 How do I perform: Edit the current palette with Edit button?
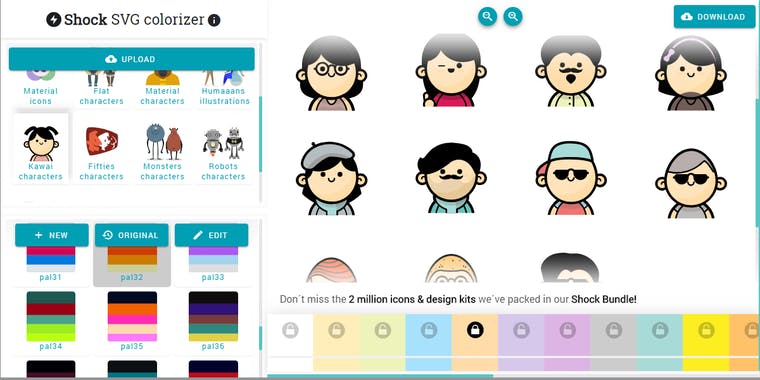211,235
